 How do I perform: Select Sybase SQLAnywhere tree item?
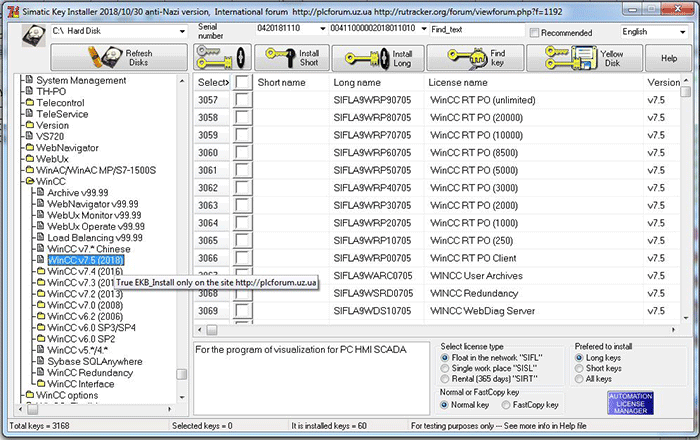[96, 362]
